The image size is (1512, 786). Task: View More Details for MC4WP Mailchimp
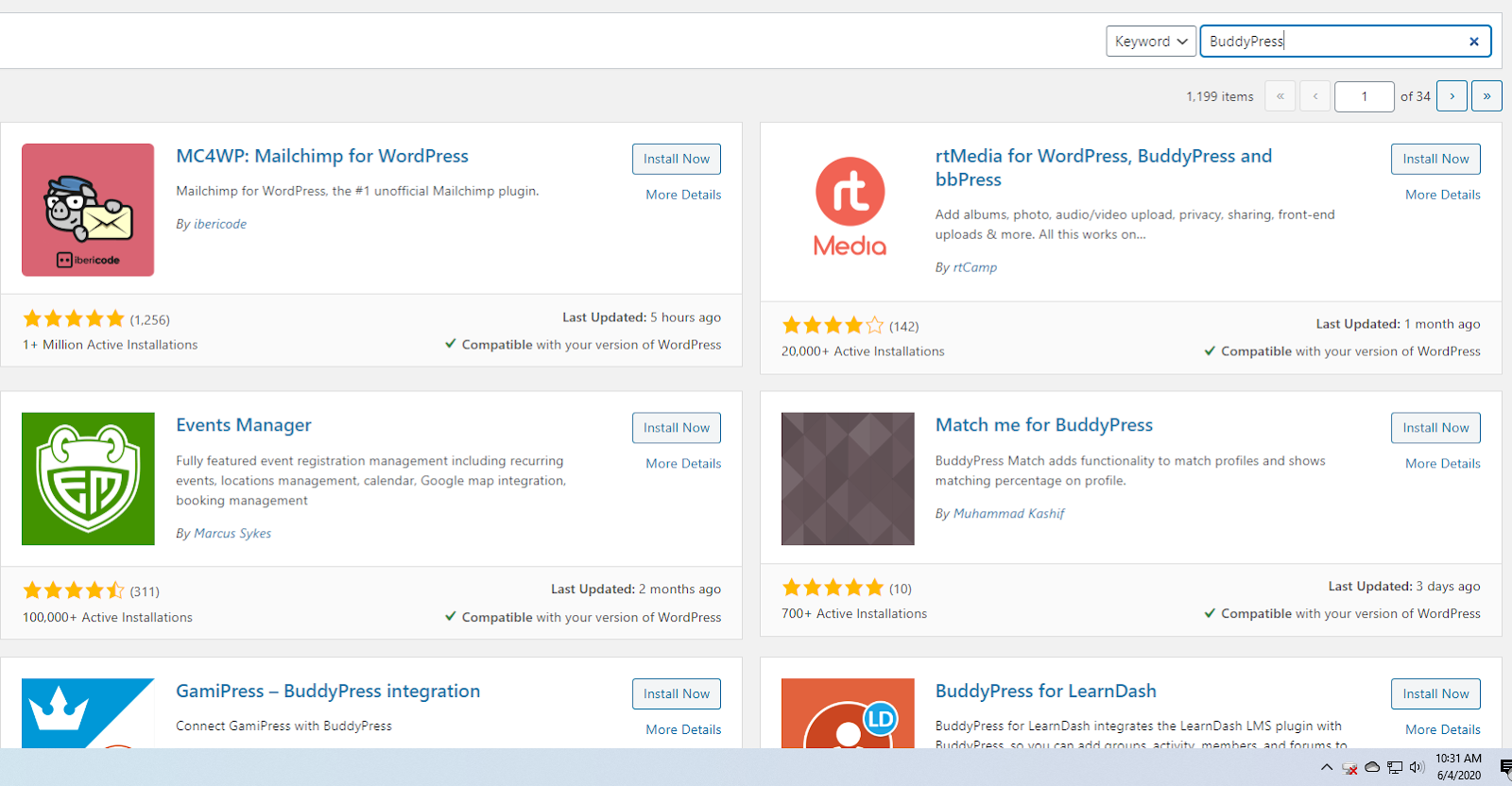[683, 195]
